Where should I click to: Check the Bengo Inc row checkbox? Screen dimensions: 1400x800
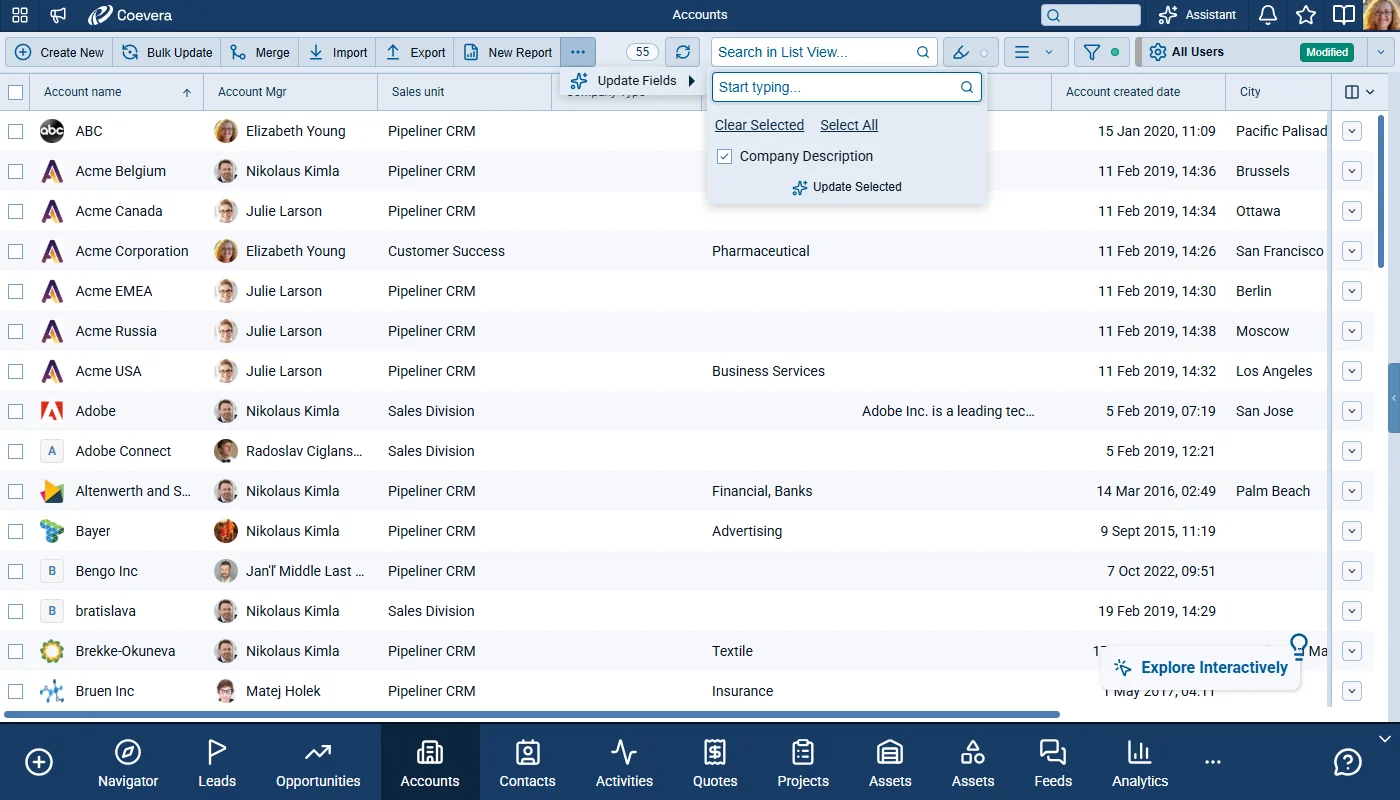pos(15,571)
